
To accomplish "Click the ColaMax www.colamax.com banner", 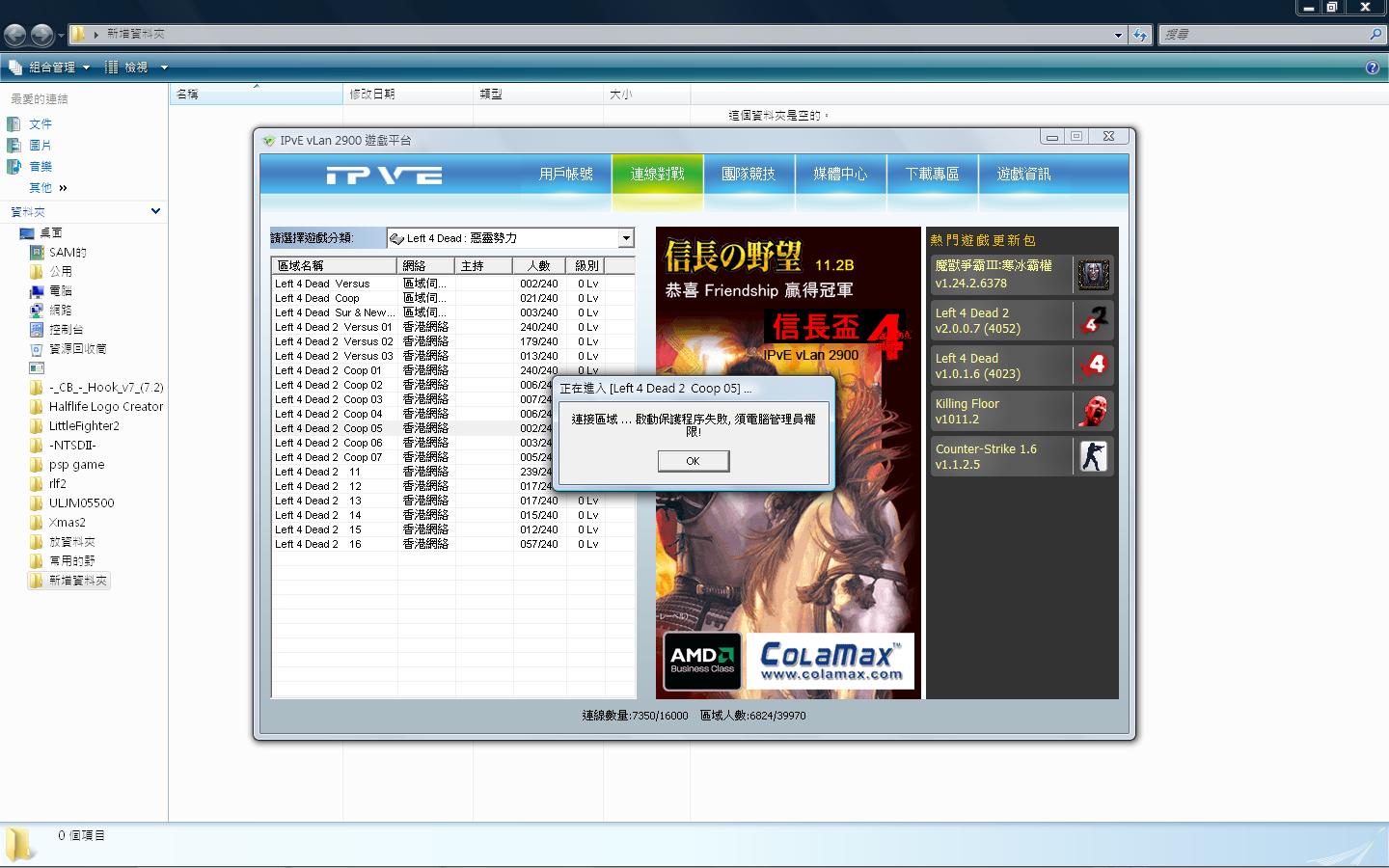I will click(x=831, y=660).
